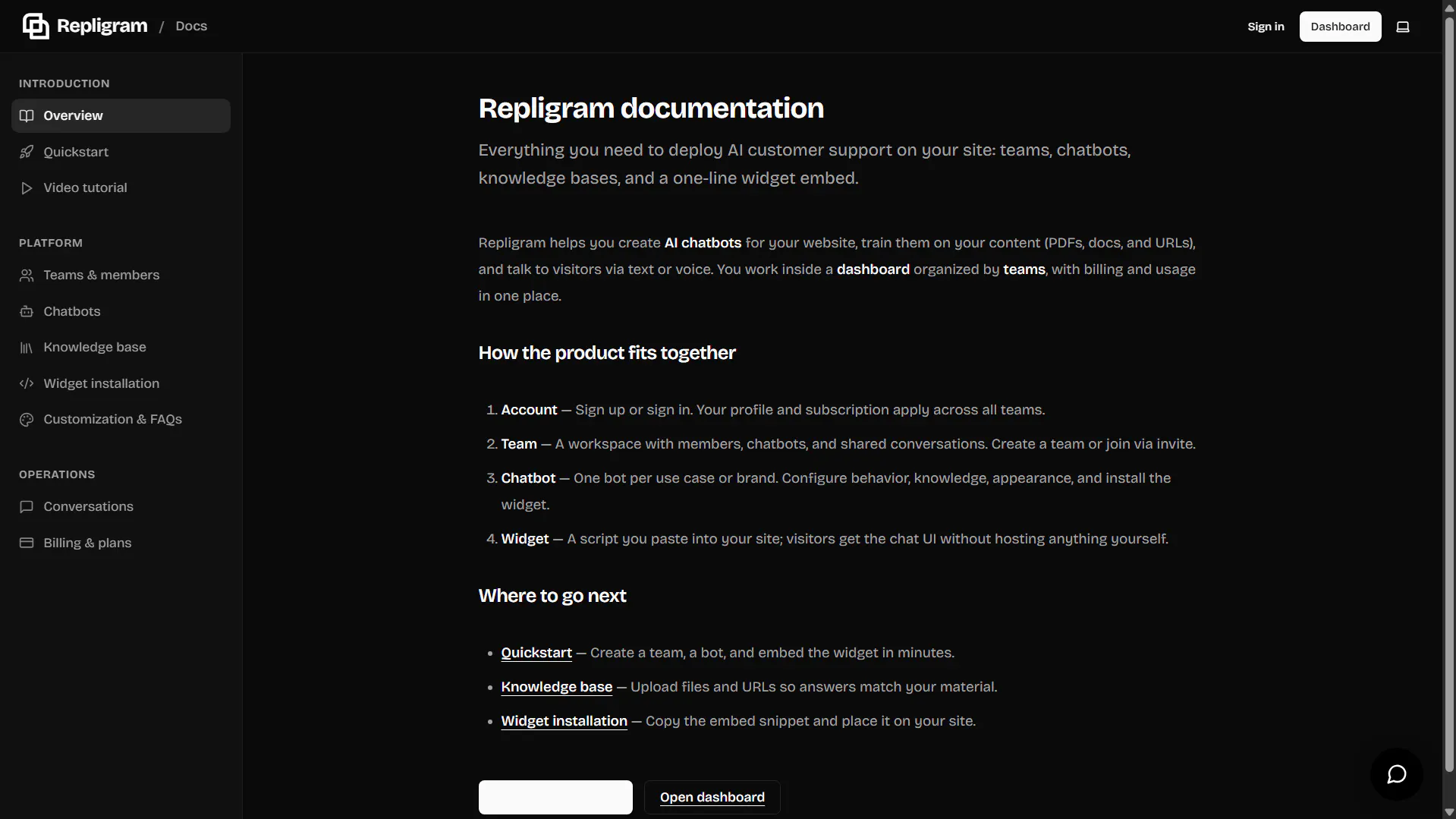
Task: Click the bold "teams" word in intro paragraph
Action: 1024,269
